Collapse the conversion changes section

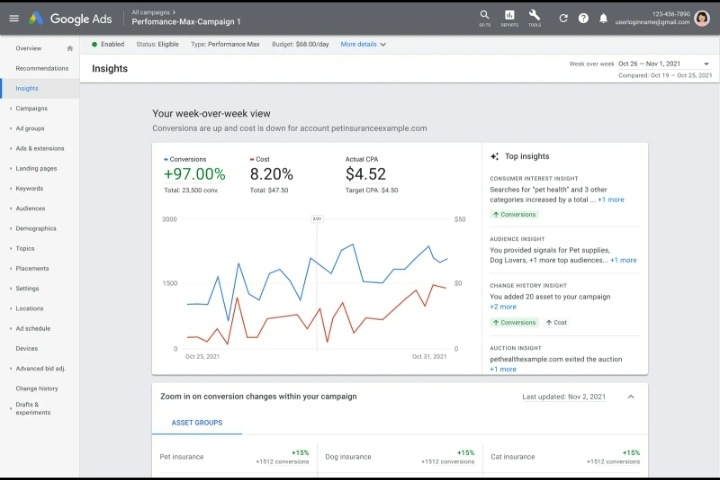[x=630, y=397]
